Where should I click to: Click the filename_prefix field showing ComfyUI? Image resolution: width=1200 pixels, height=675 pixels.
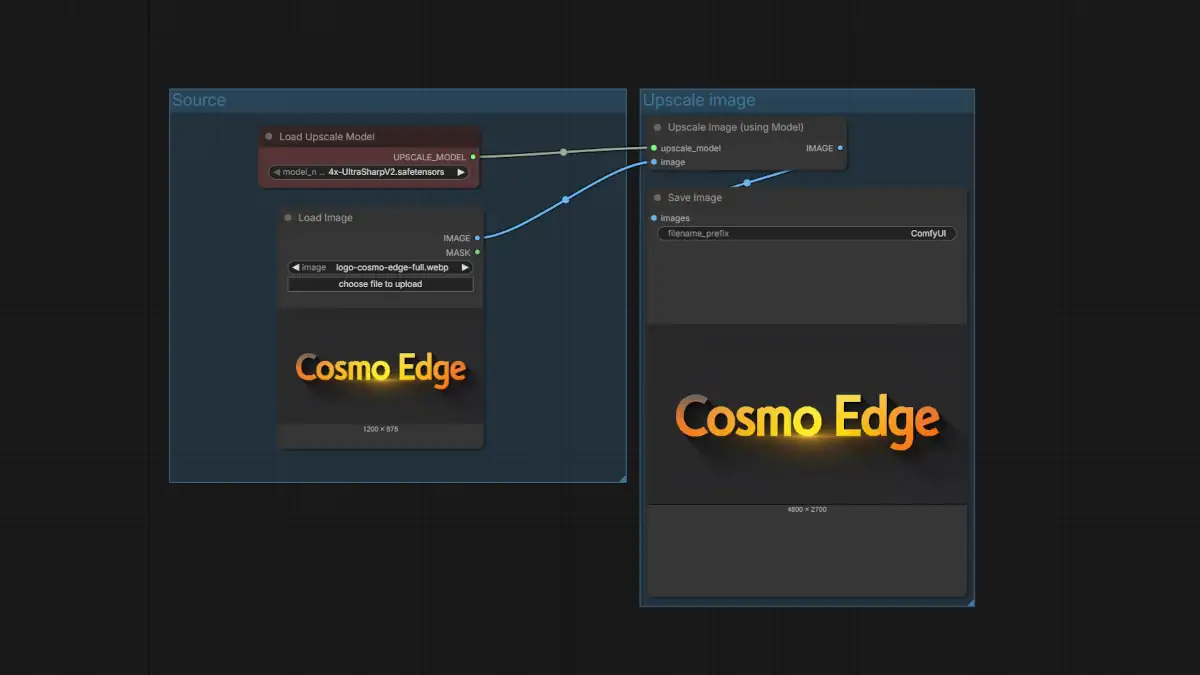(x=806, y=234)
